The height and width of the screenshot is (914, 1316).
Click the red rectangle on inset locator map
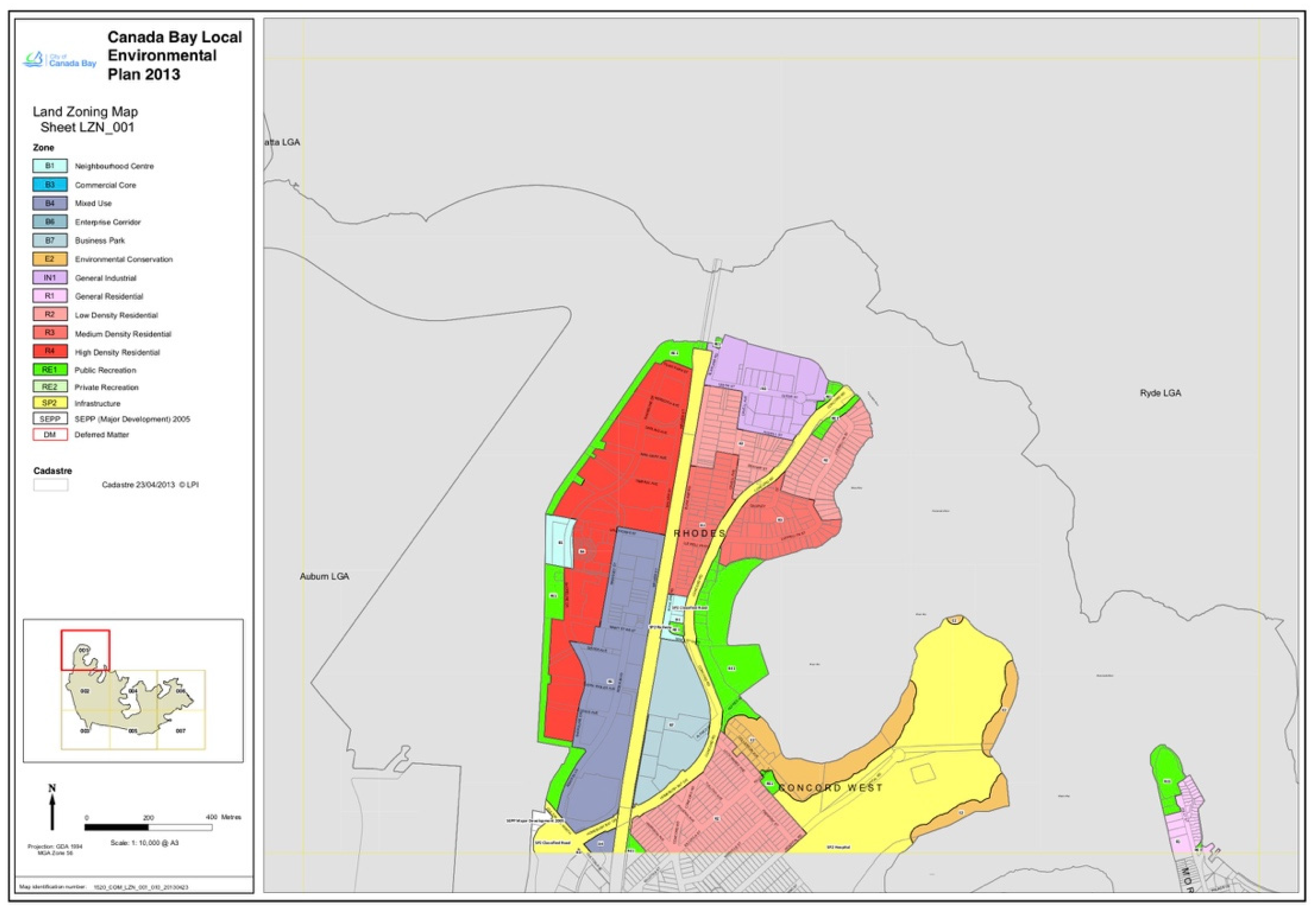click(85, 650)
